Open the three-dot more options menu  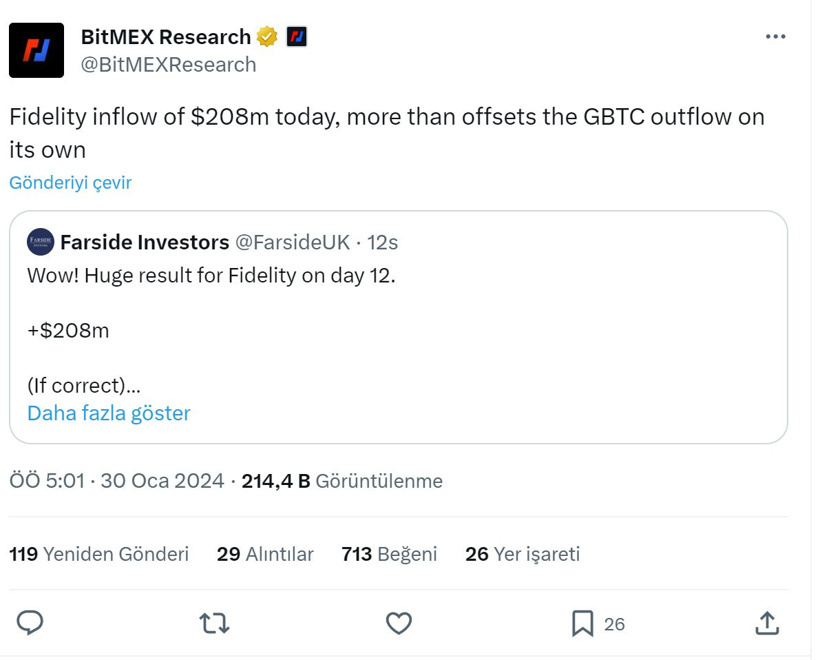click(x=775, y=37)
